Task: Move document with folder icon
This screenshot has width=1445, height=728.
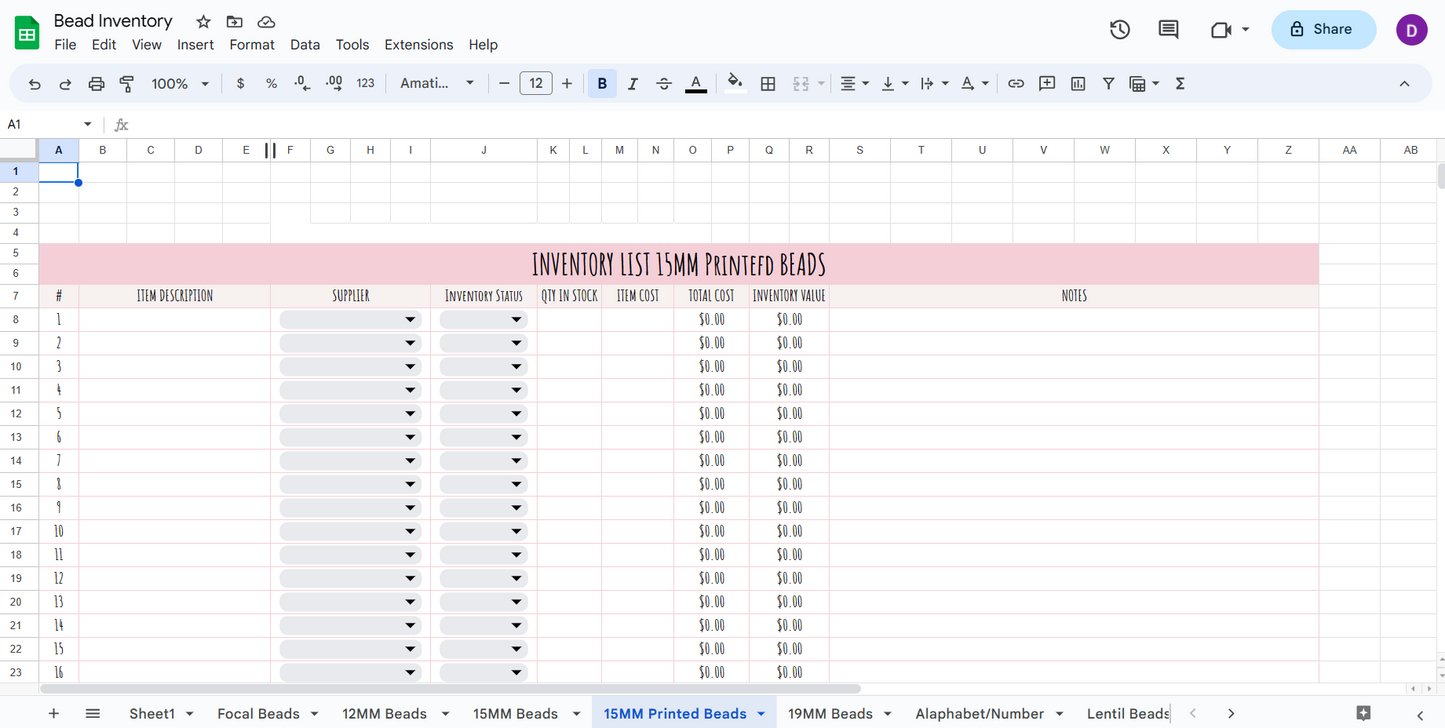Action: [x=234, y=21]
